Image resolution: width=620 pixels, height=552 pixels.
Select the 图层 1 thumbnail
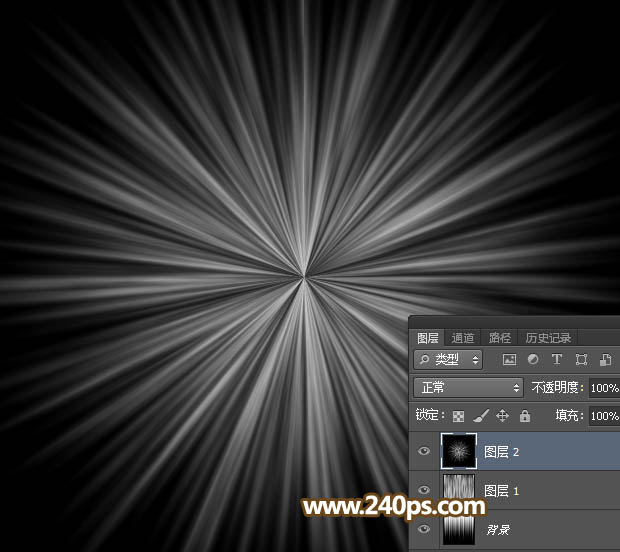click(x=459, y=490)
